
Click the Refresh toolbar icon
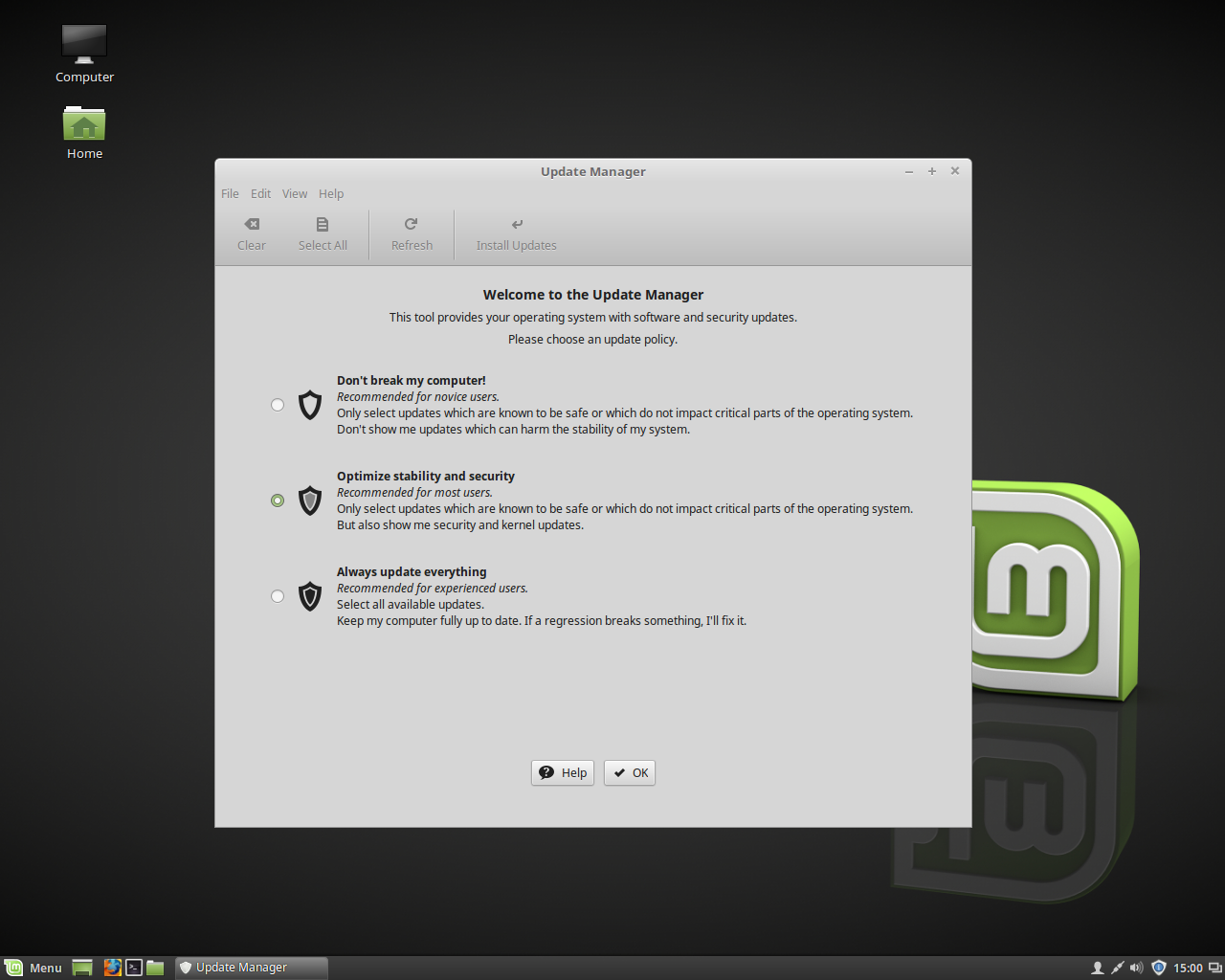[412, 224]
